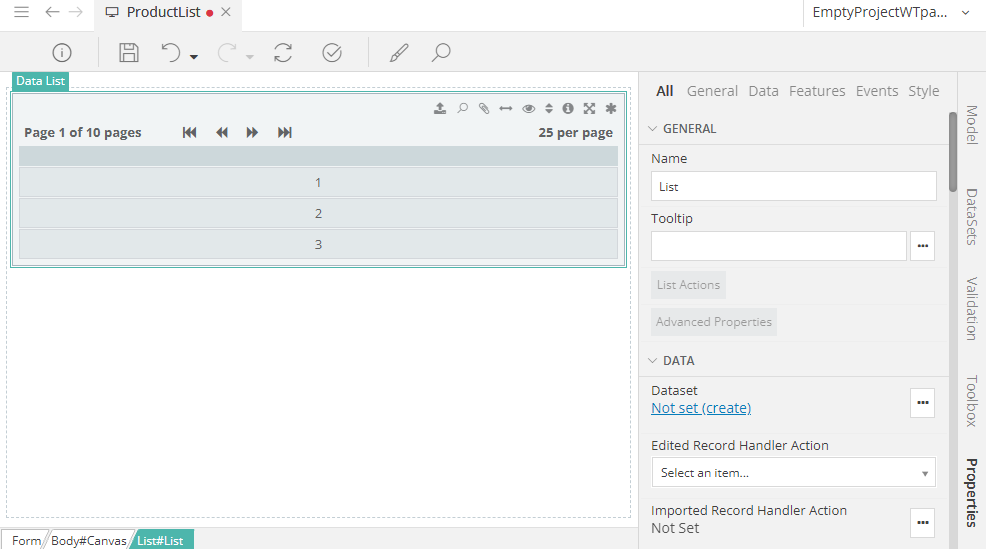Collapse the DATA section
986x549 pixels.
coord(654,361)
